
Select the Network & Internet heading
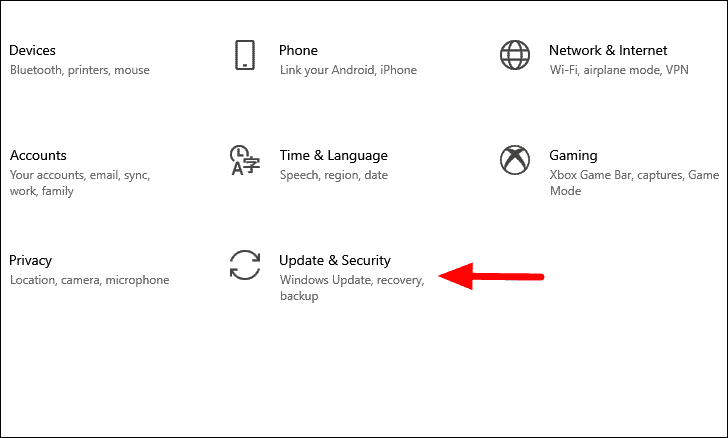(608, 50)
